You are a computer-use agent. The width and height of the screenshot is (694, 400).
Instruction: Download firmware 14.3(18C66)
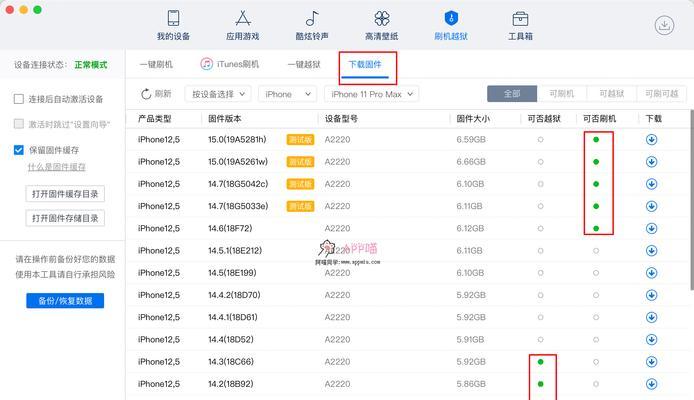coord(651,362)
